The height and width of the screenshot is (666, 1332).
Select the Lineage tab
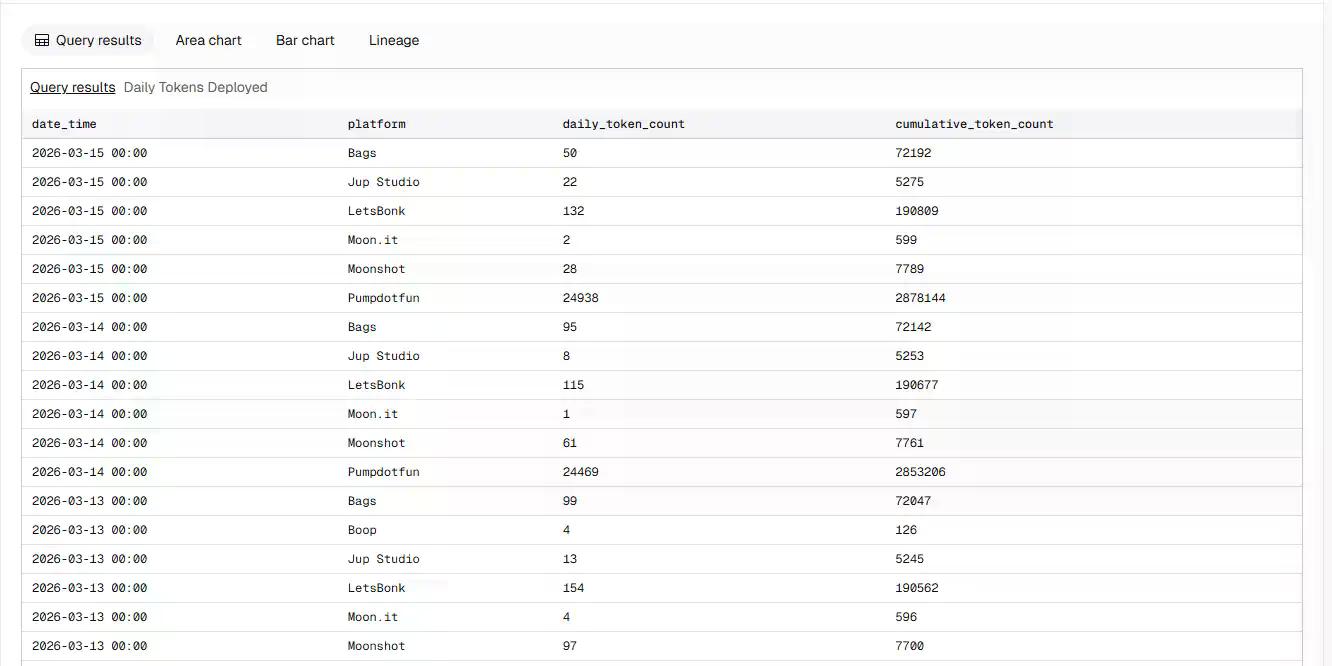coord(393,41)
